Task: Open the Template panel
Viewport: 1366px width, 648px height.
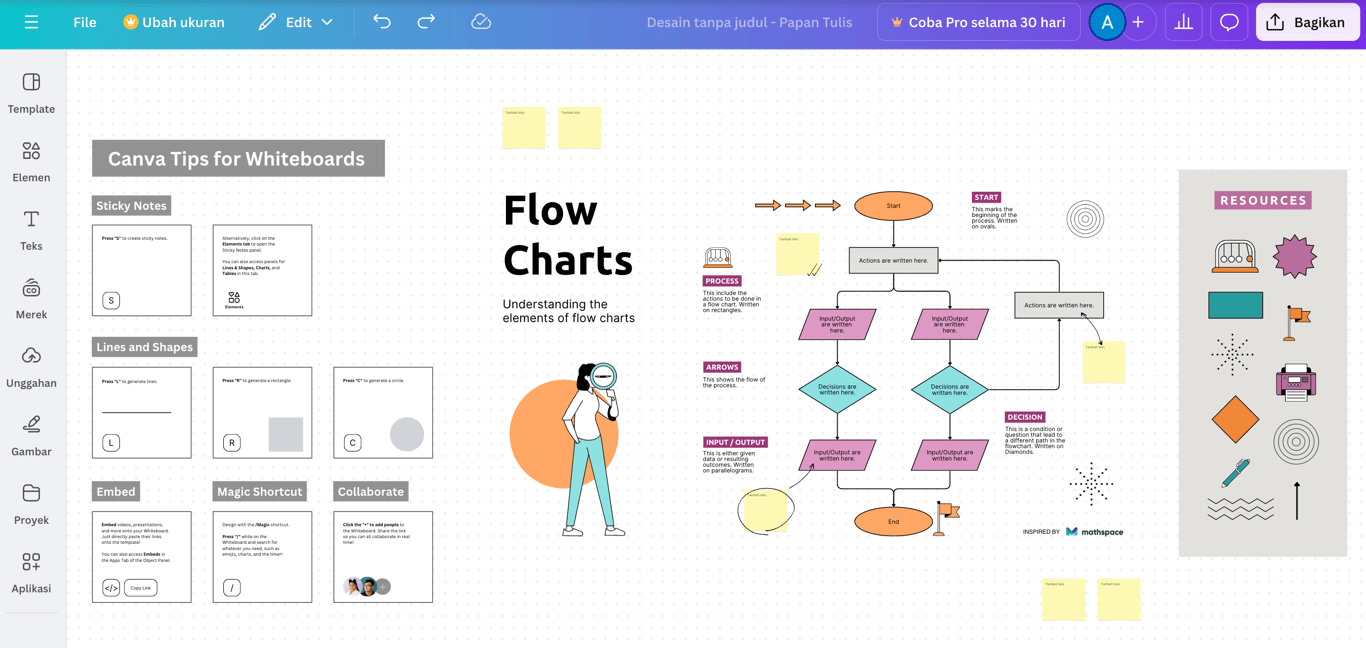Action: click(31, 94)
